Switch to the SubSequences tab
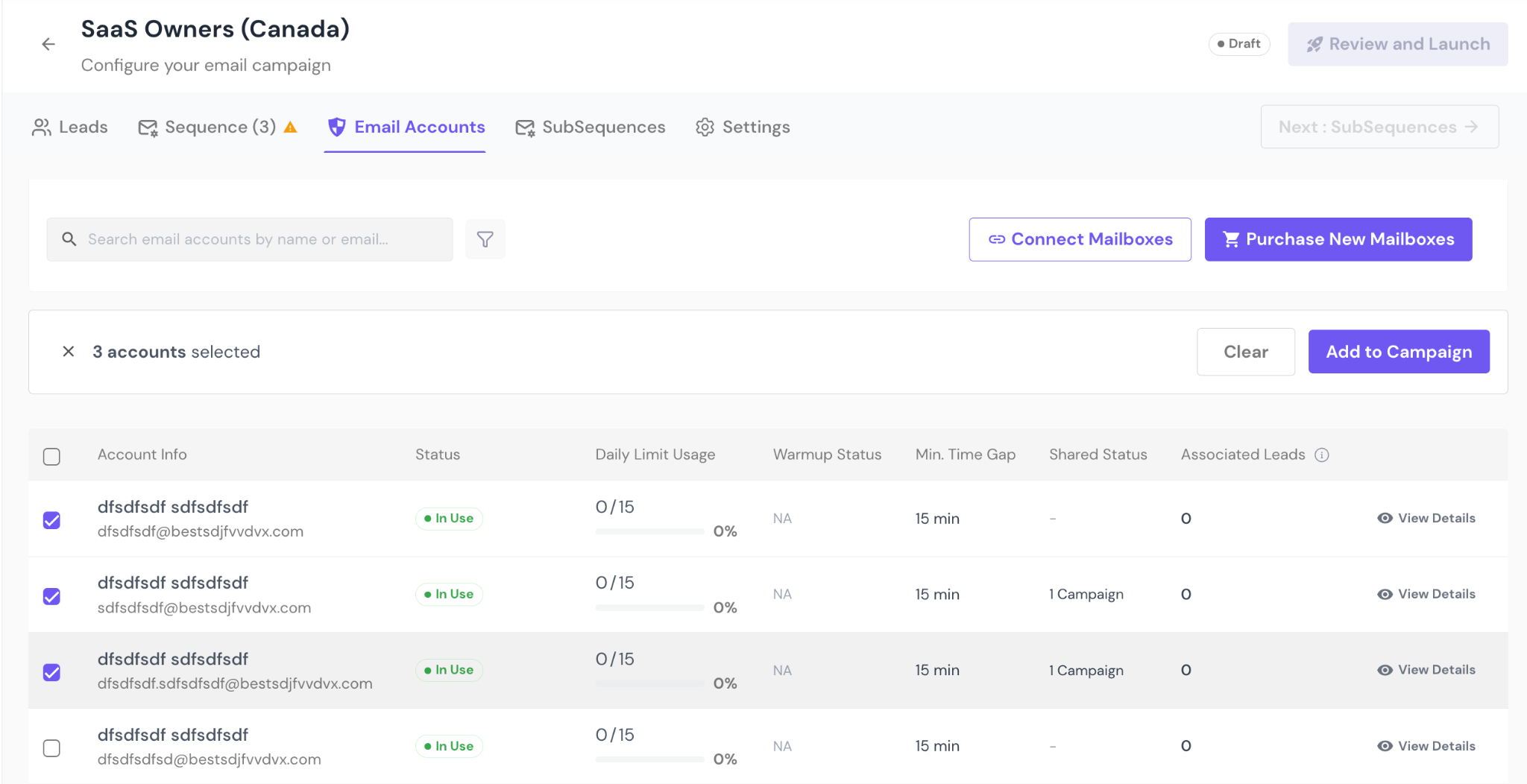The height and width of the screenshot is (784, 1527). coord(591,127)
